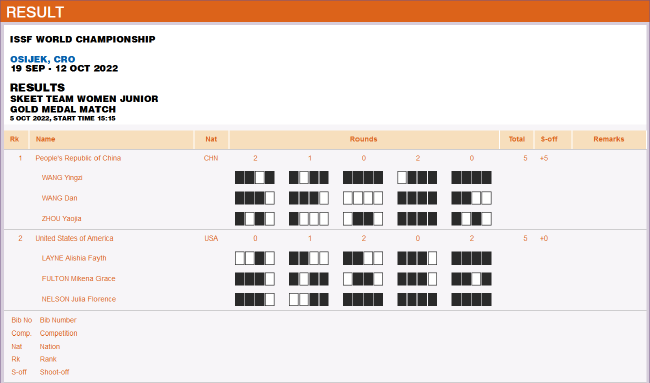Click the Remarks column header

[x=609, y=139]
